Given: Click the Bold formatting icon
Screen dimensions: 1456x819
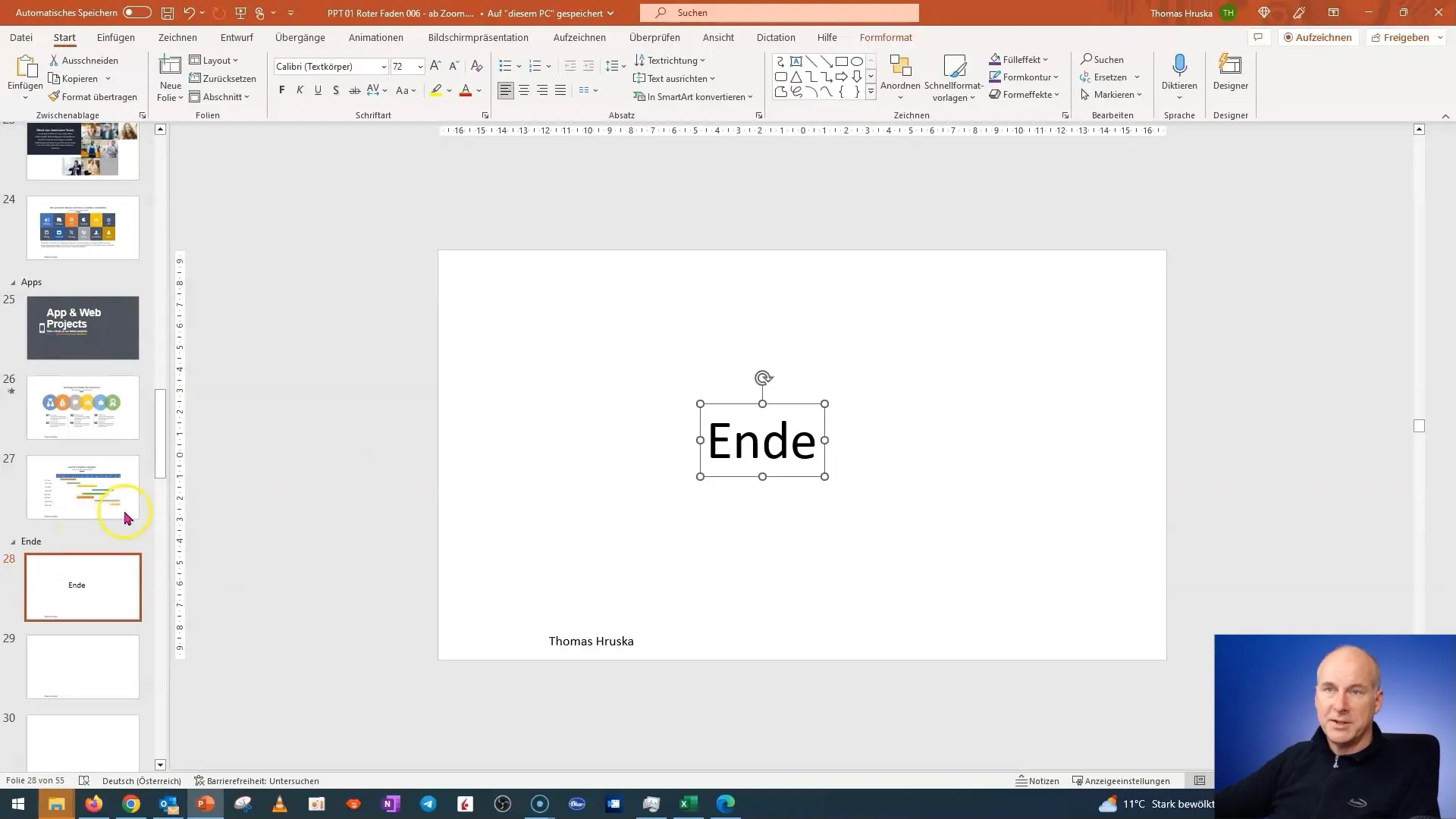Looking at the screenshot, I should [x=282, y=90].
